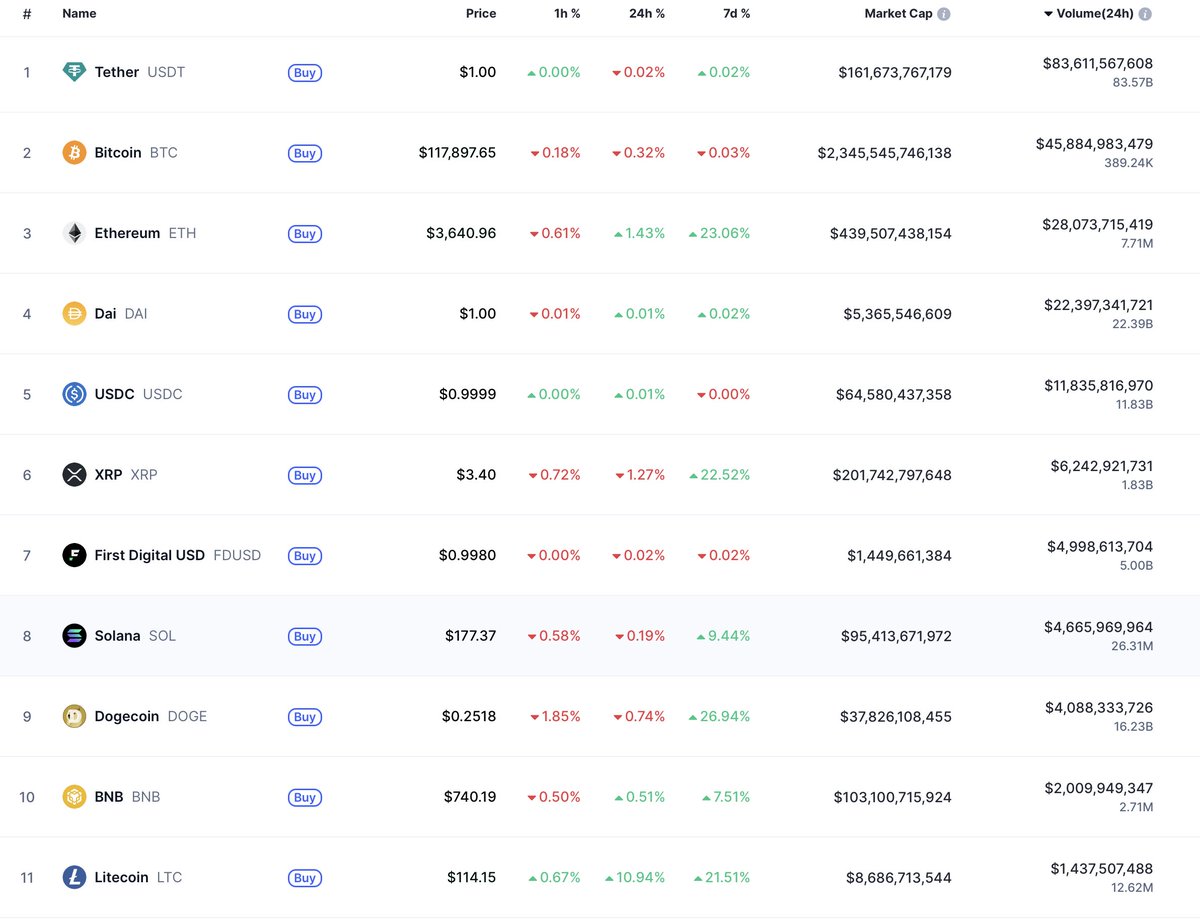Click the Buy button for Litecoin
The height and width of the screenshot is (922, 1200).
305,878
